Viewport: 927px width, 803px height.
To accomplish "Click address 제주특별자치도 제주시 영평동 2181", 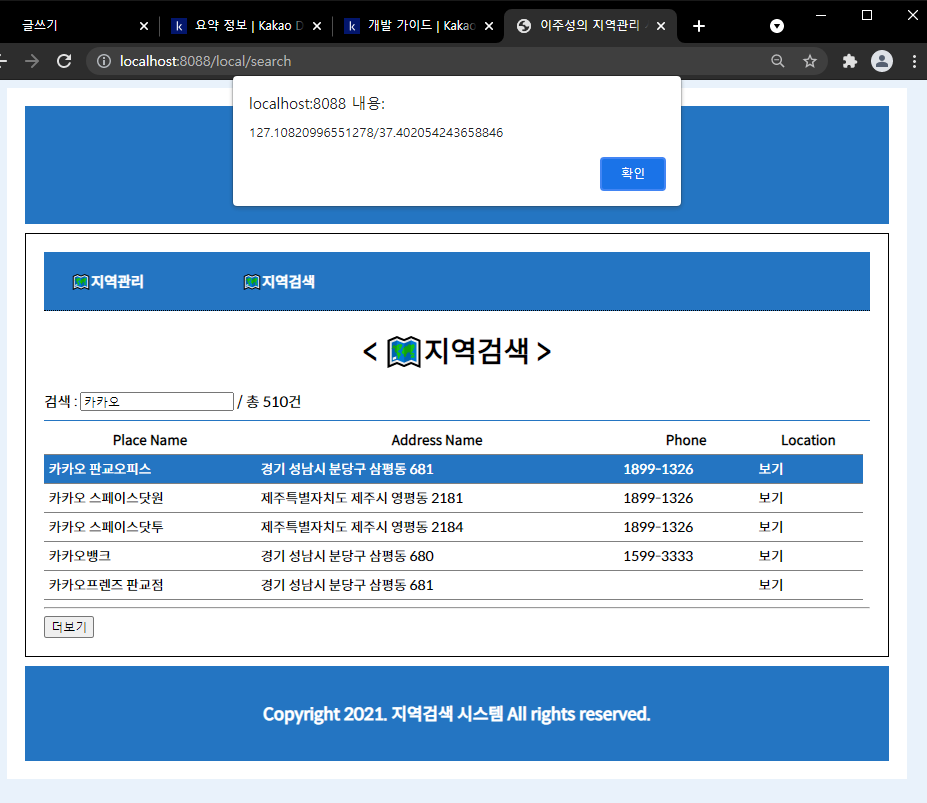I will click(362, 498).
